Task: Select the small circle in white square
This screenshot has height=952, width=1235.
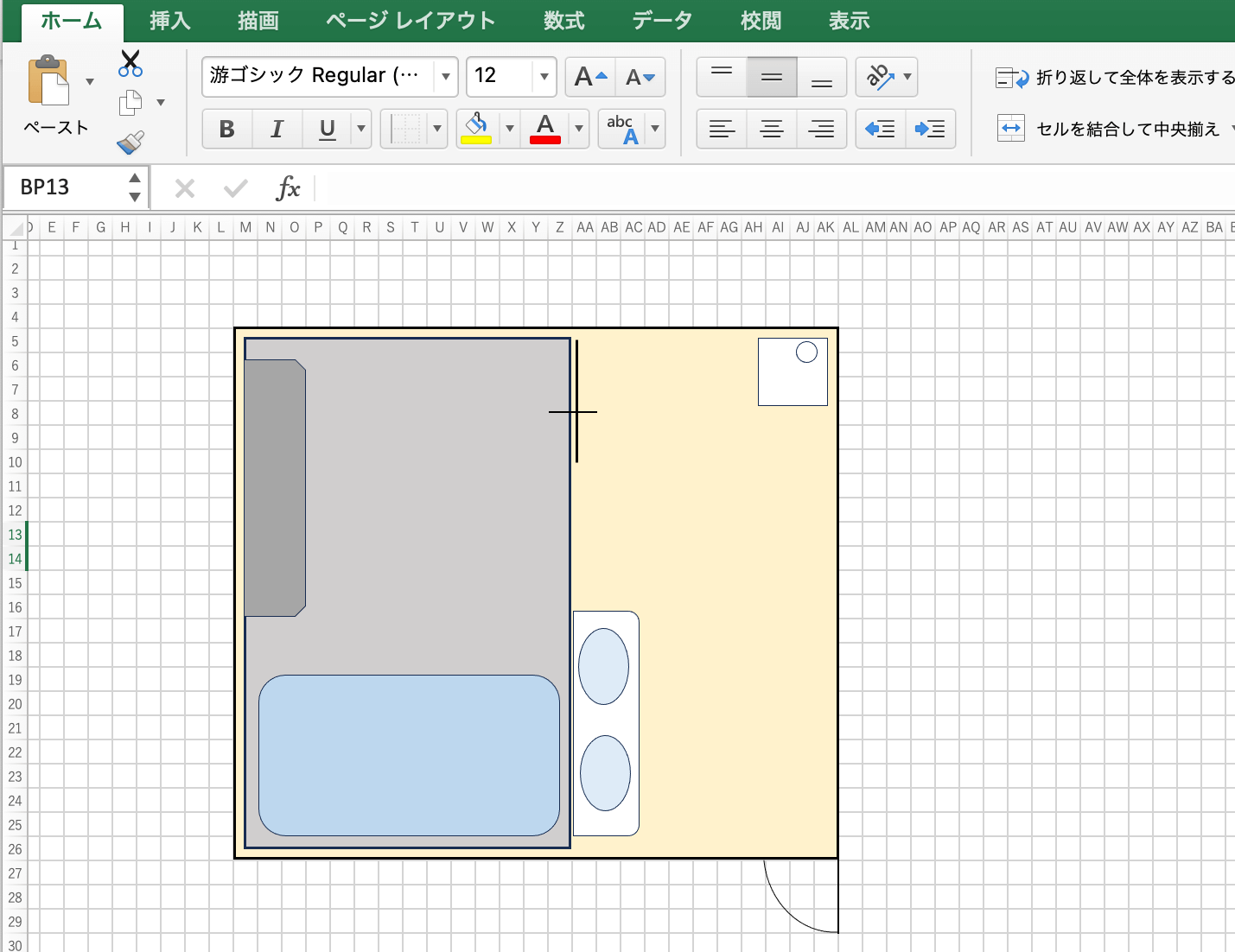Action: click(806, 352)
